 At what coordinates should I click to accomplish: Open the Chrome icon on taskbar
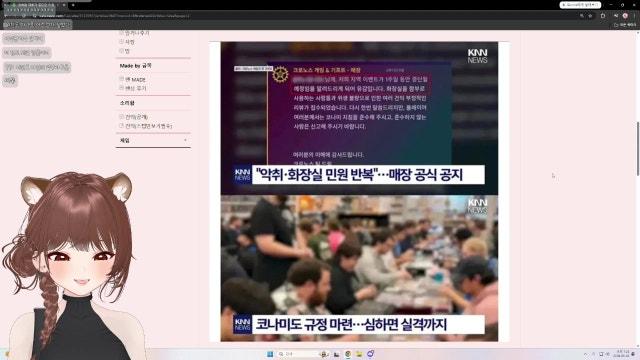pos(348,354)
